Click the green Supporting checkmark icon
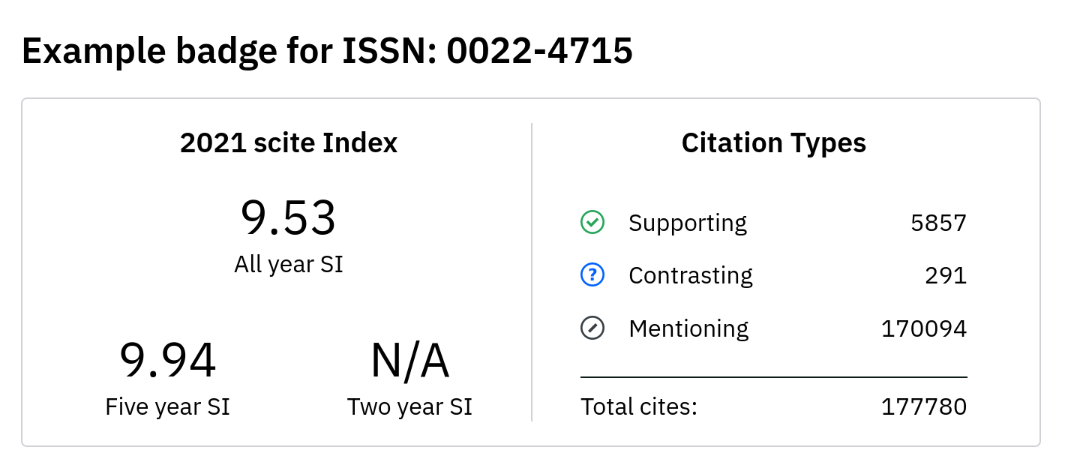 pyautogui.click(x=592, y=223)
